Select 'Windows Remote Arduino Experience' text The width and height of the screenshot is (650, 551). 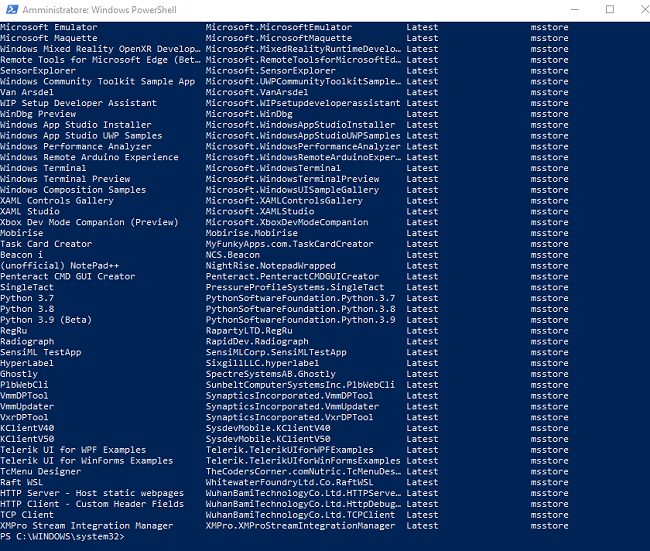89,157
